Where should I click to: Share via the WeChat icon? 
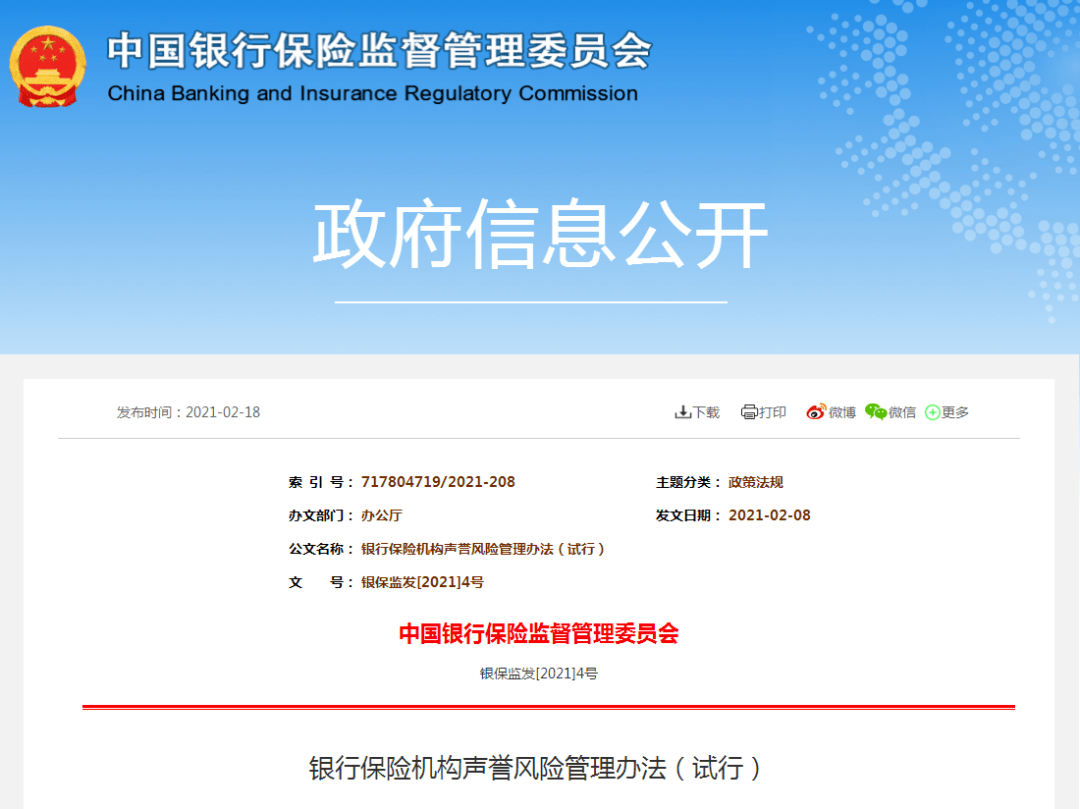pyautogui.click(x=875, y=412)
